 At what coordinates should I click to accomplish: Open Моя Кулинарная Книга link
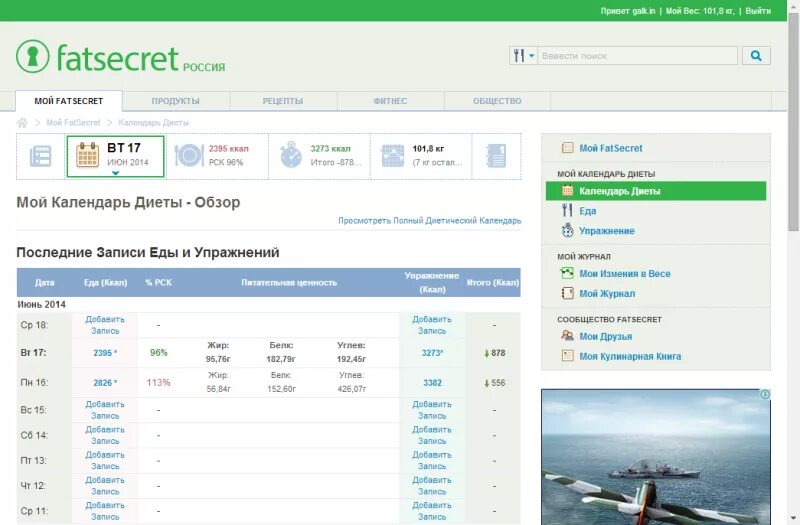click(630, 356)
